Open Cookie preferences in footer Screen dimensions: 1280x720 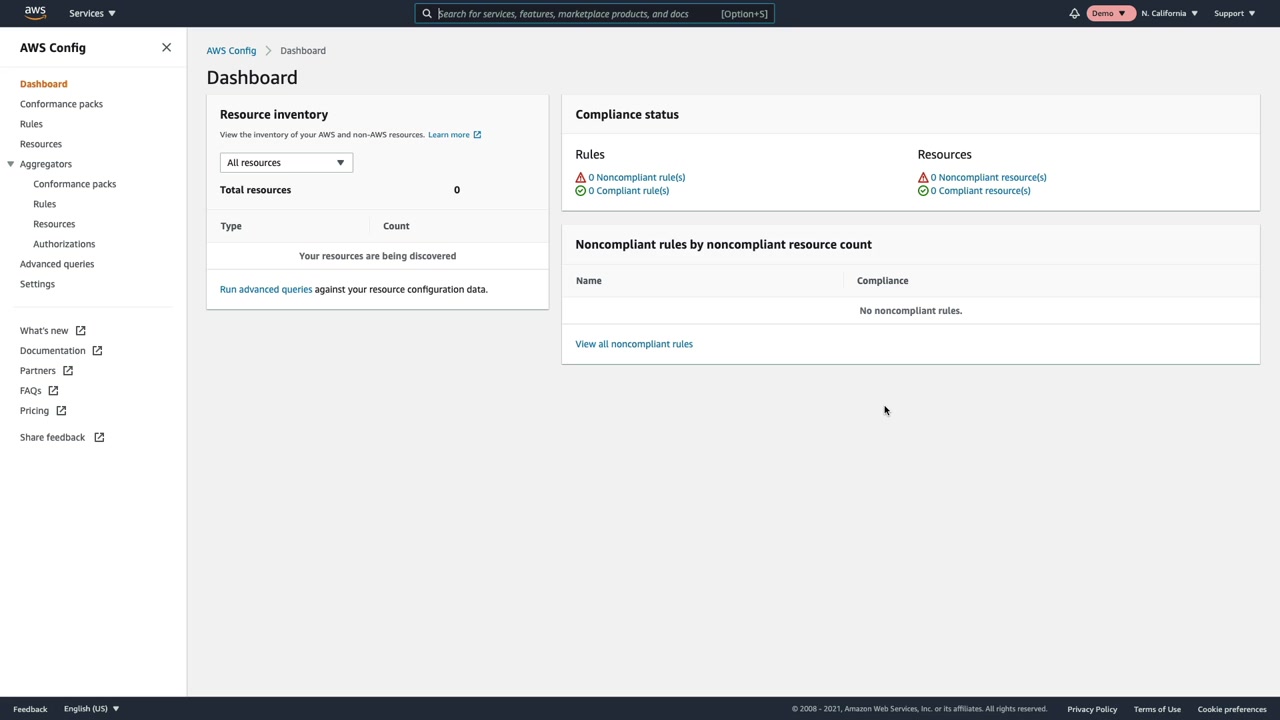(x=1232, y=709)
